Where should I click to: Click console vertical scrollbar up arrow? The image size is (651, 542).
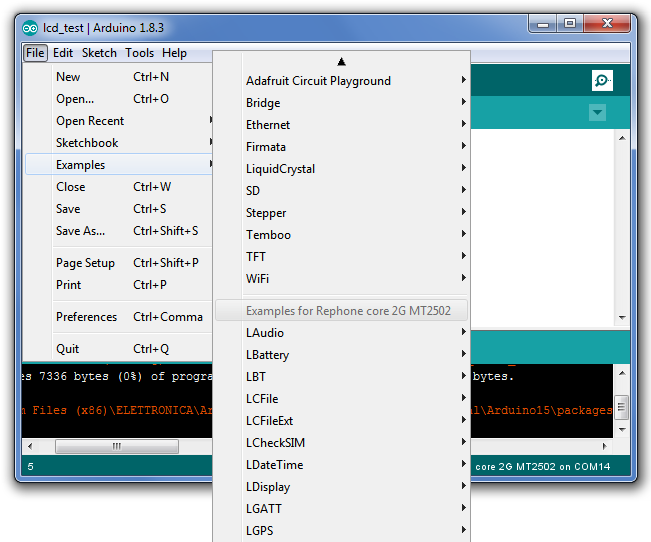(622, 373)
